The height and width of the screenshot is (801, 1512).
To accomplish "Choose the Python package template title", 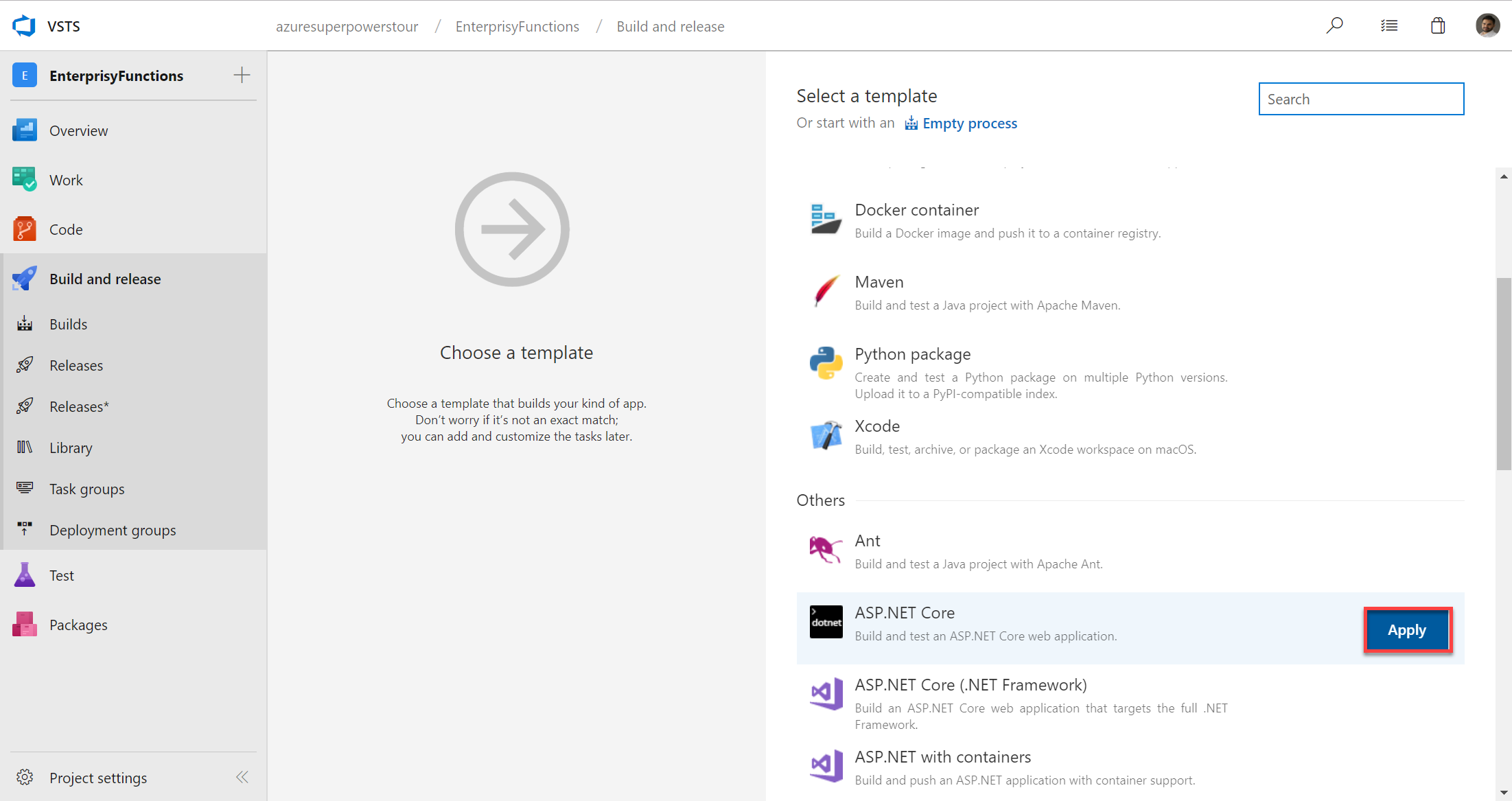I will click(913, 353).
